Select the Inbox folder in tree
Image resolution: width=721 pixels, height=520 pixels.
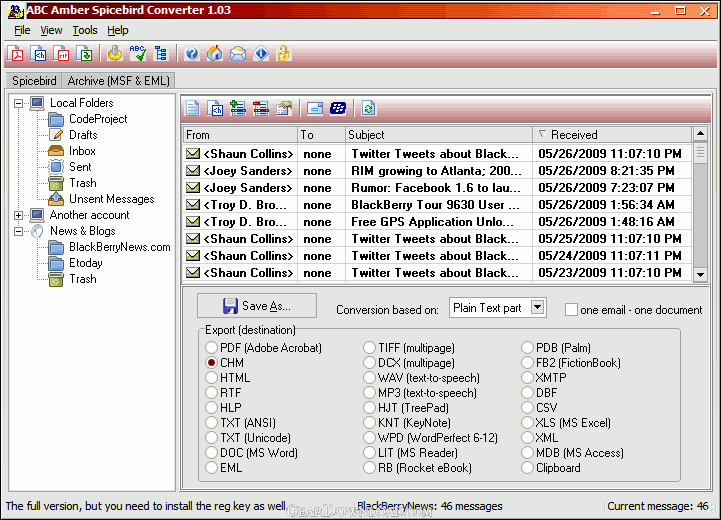pyautogui.click(x=82, y=151)
